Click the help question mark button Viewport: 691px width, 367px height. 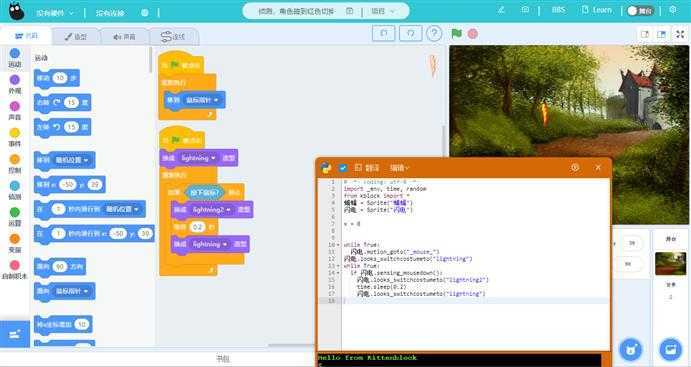[434, 34]
